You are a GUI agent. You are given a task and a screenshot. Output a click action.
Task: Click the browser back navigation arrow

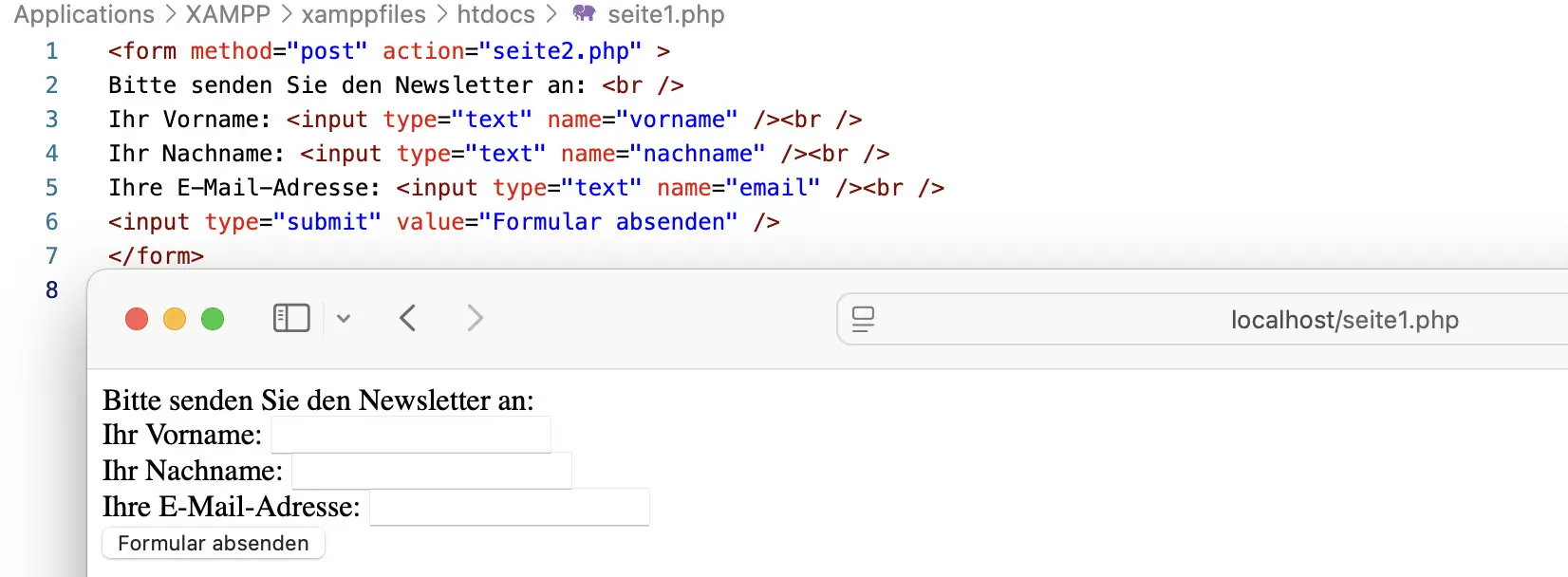click(407, 318)
